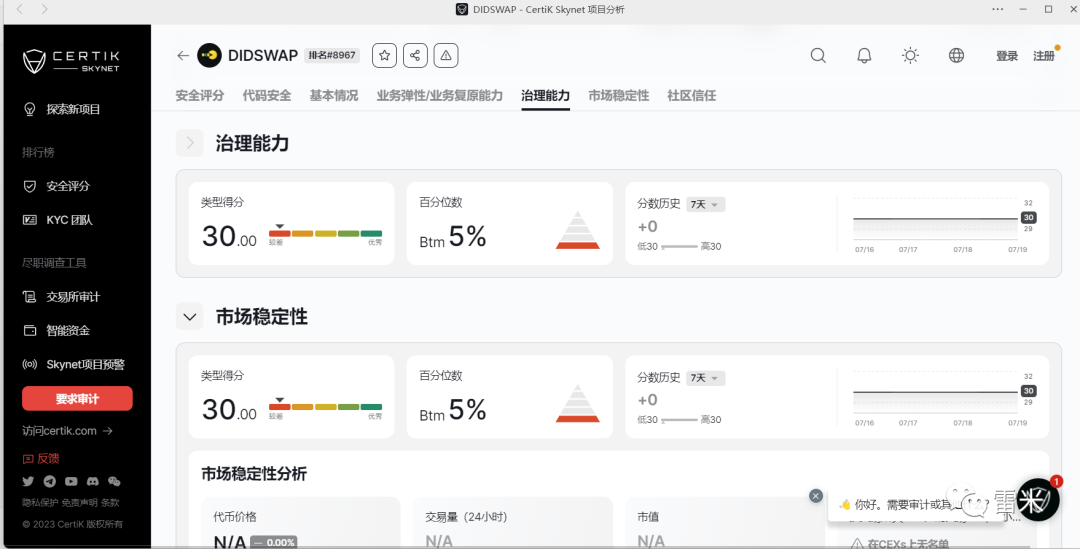
Task: Open 隐私保护 footer link
Action: coord(40,503)
